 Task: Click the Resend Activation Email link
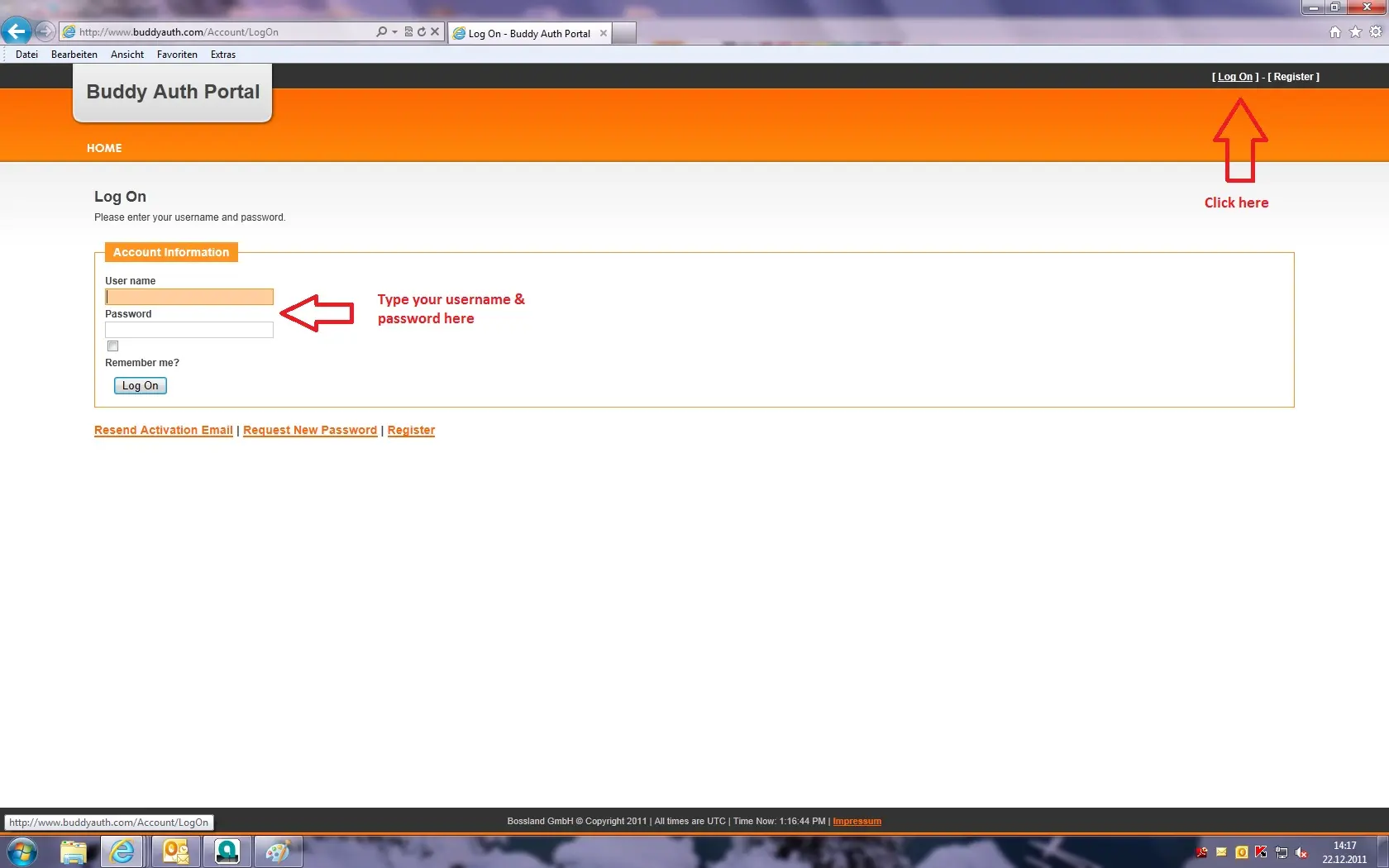click(x=163, y=430)
